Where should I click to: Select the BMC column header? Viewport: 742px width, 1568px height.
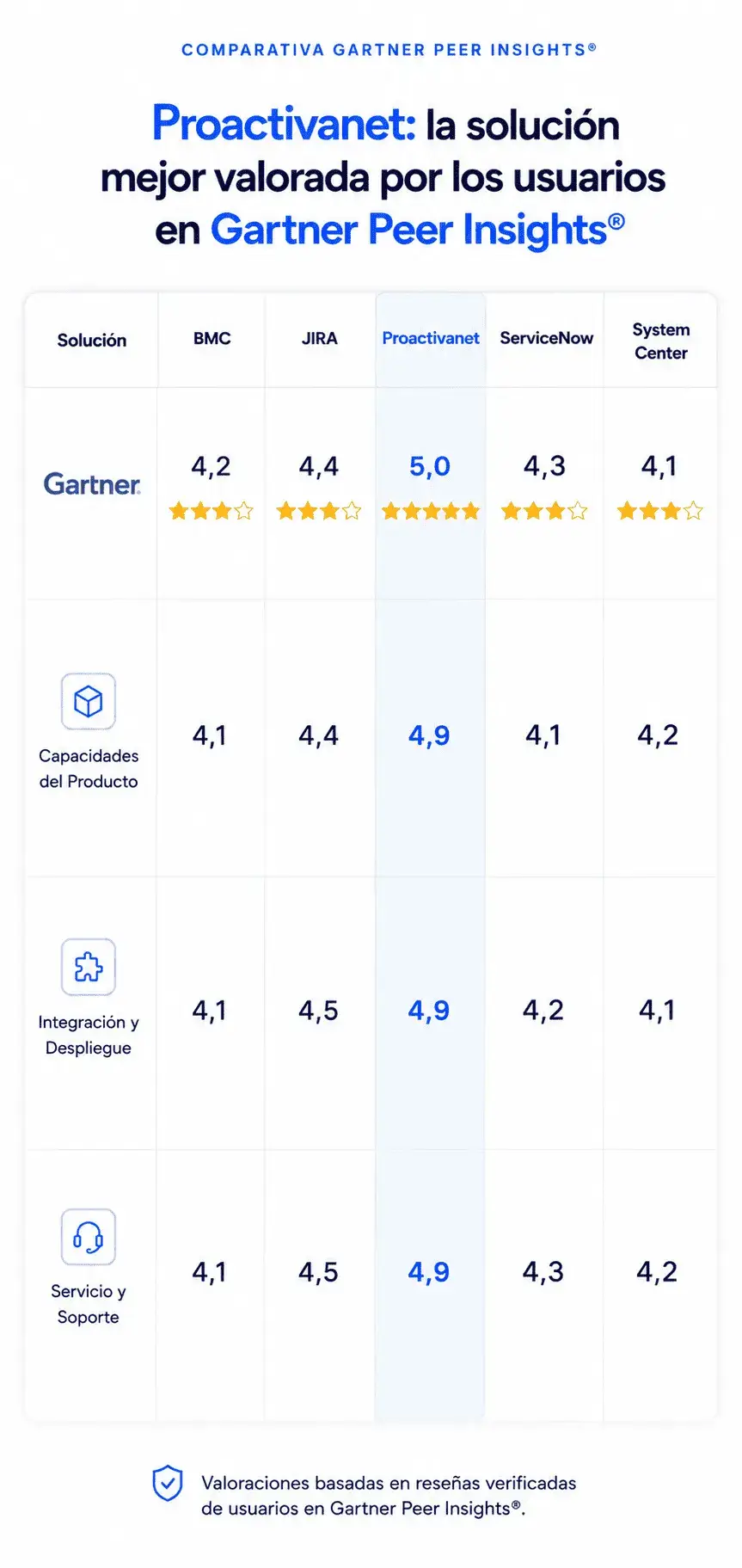[x=212, y=338]
